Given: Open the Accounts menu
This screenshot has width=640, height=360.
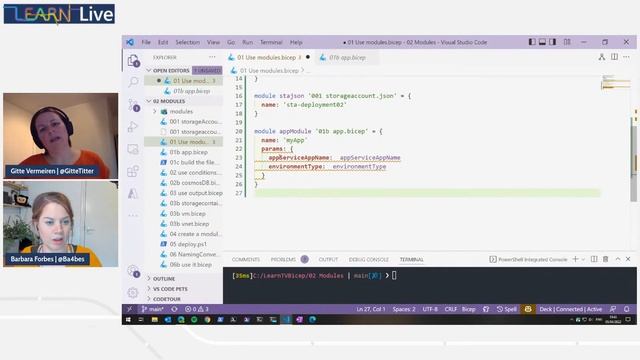Looking at the screenshot, I should coord(133,271).
